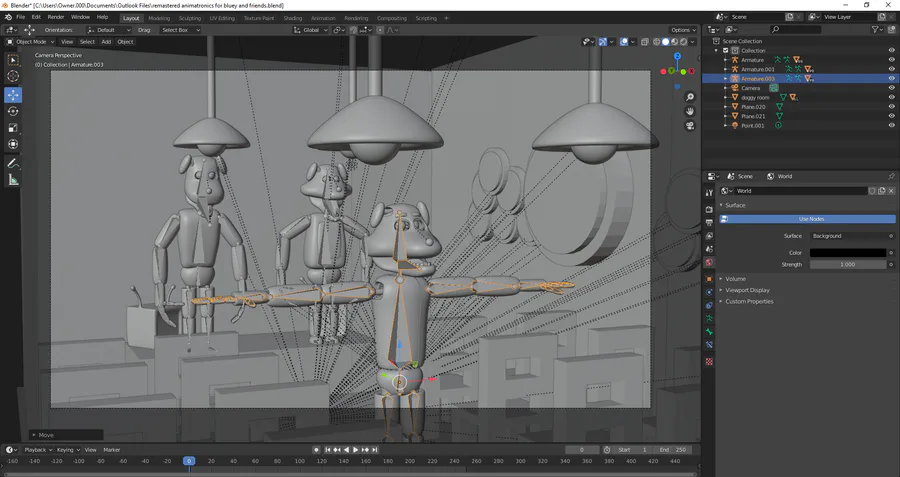Open the outliner filter dropdown
This screenshot has width=900, height=477.
(878, 29)
